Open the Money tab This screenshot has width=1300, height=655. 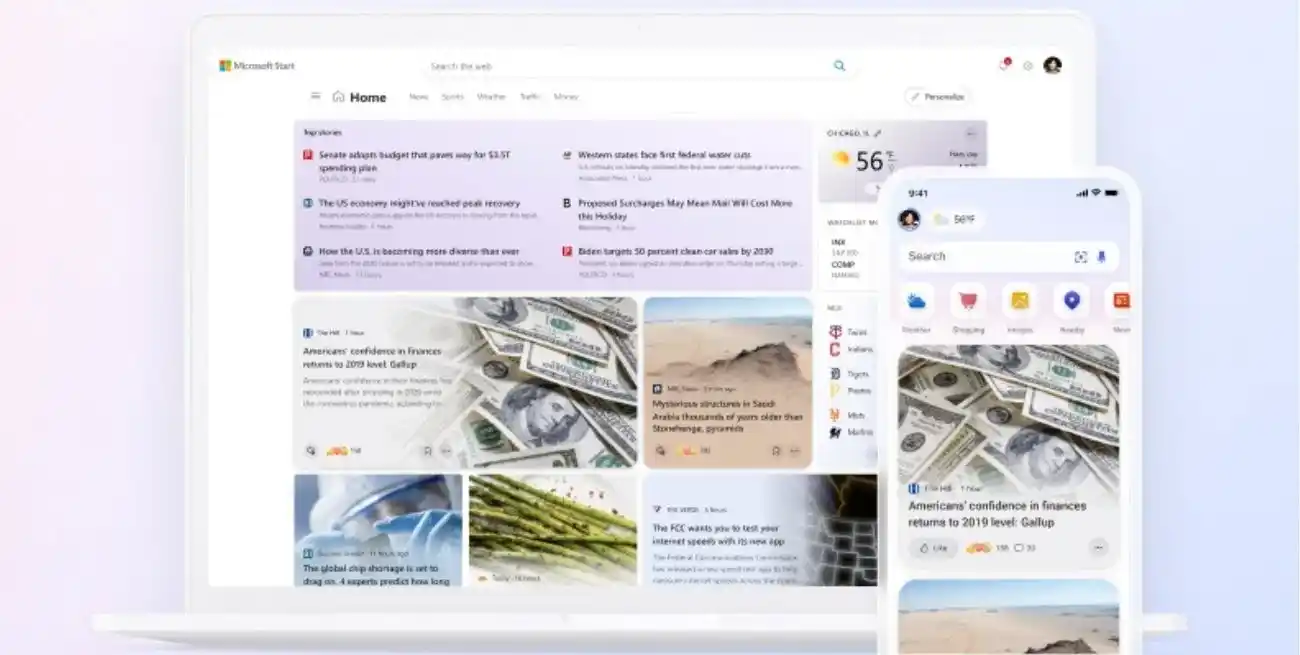[x=566, y=97]
